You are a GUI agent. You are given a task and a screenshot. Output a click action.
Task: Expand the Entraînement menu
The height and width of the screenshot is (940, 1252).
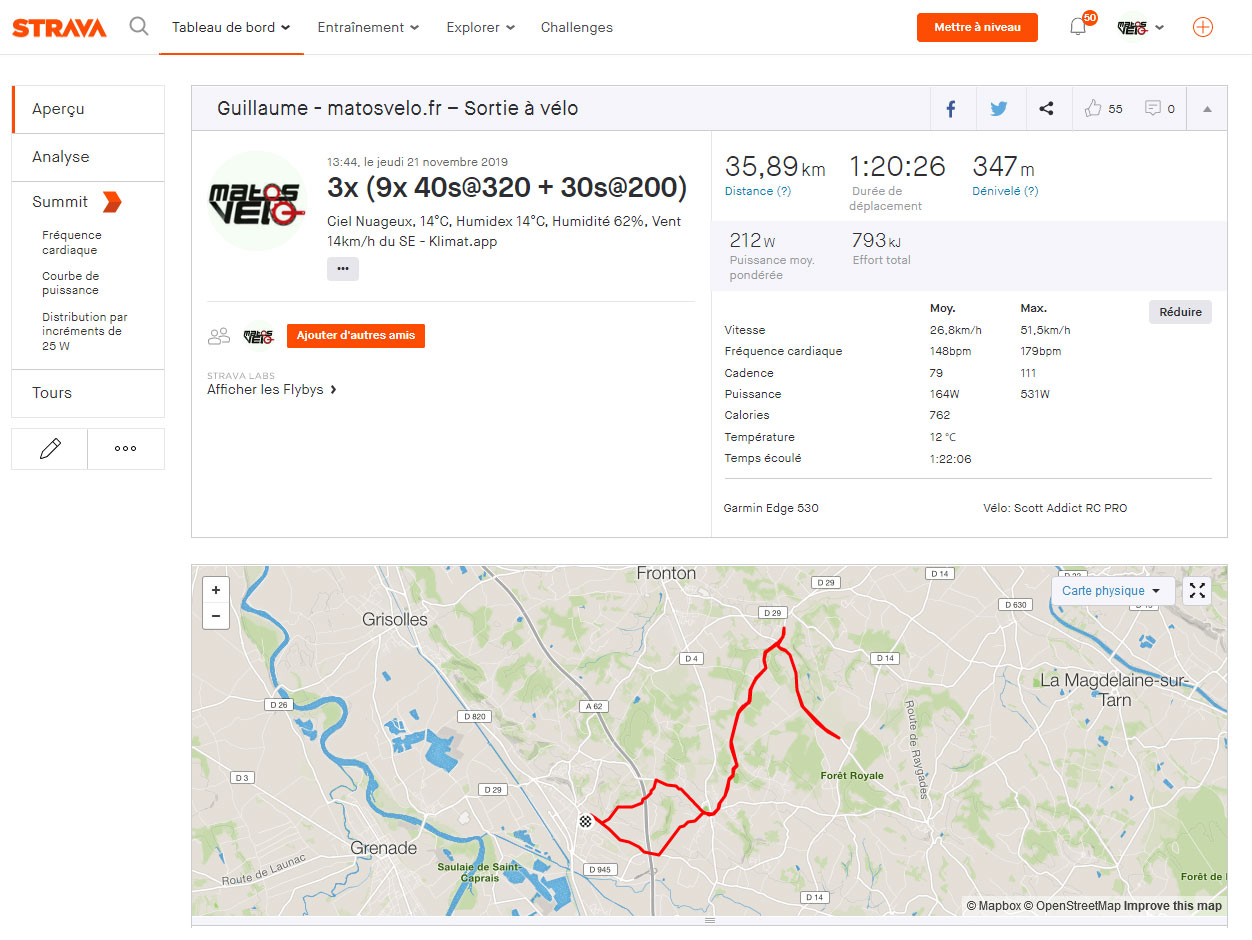pos(368,27)
